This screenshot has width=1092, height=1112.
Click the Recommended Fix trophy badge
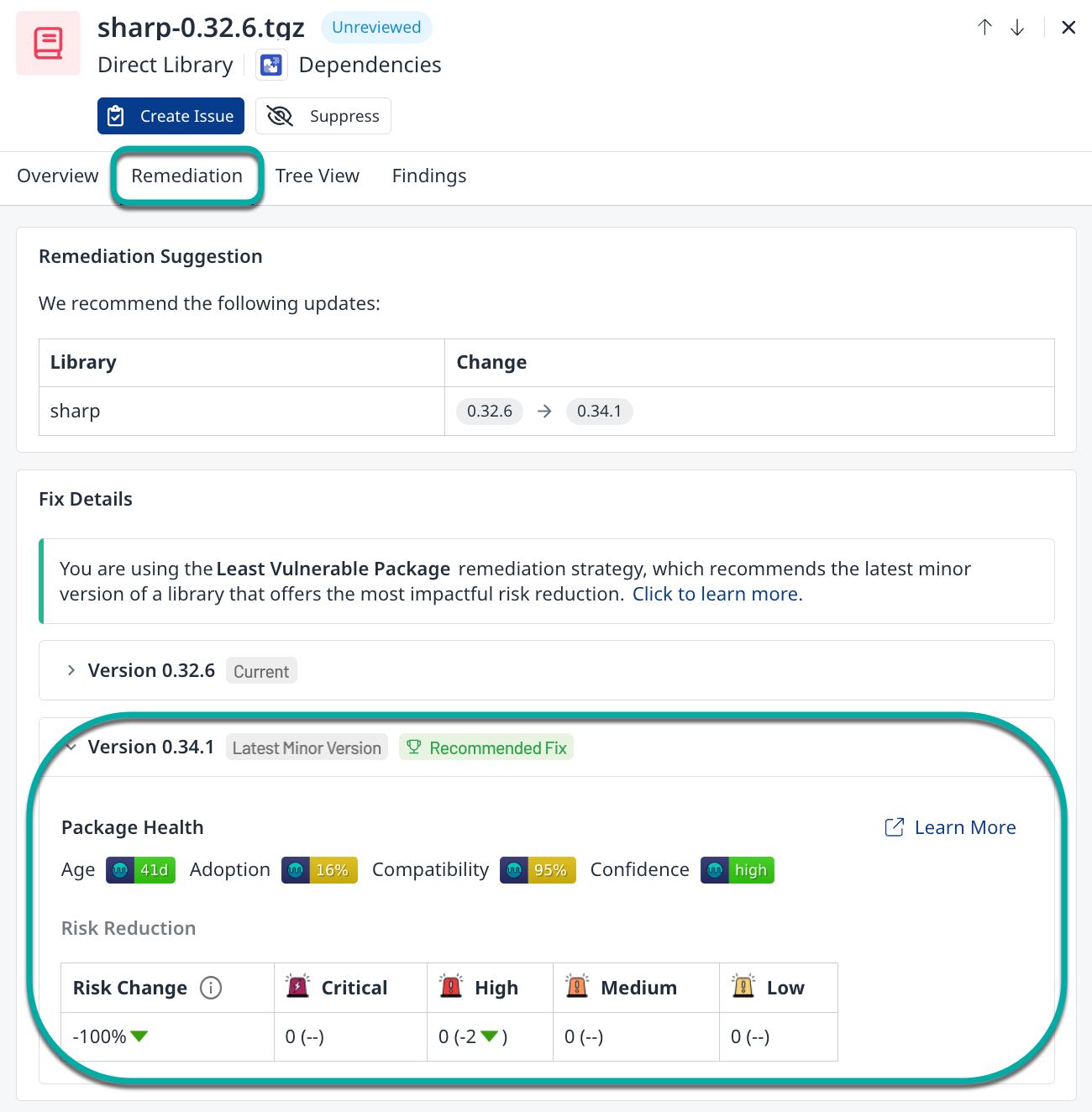point(486,747)
